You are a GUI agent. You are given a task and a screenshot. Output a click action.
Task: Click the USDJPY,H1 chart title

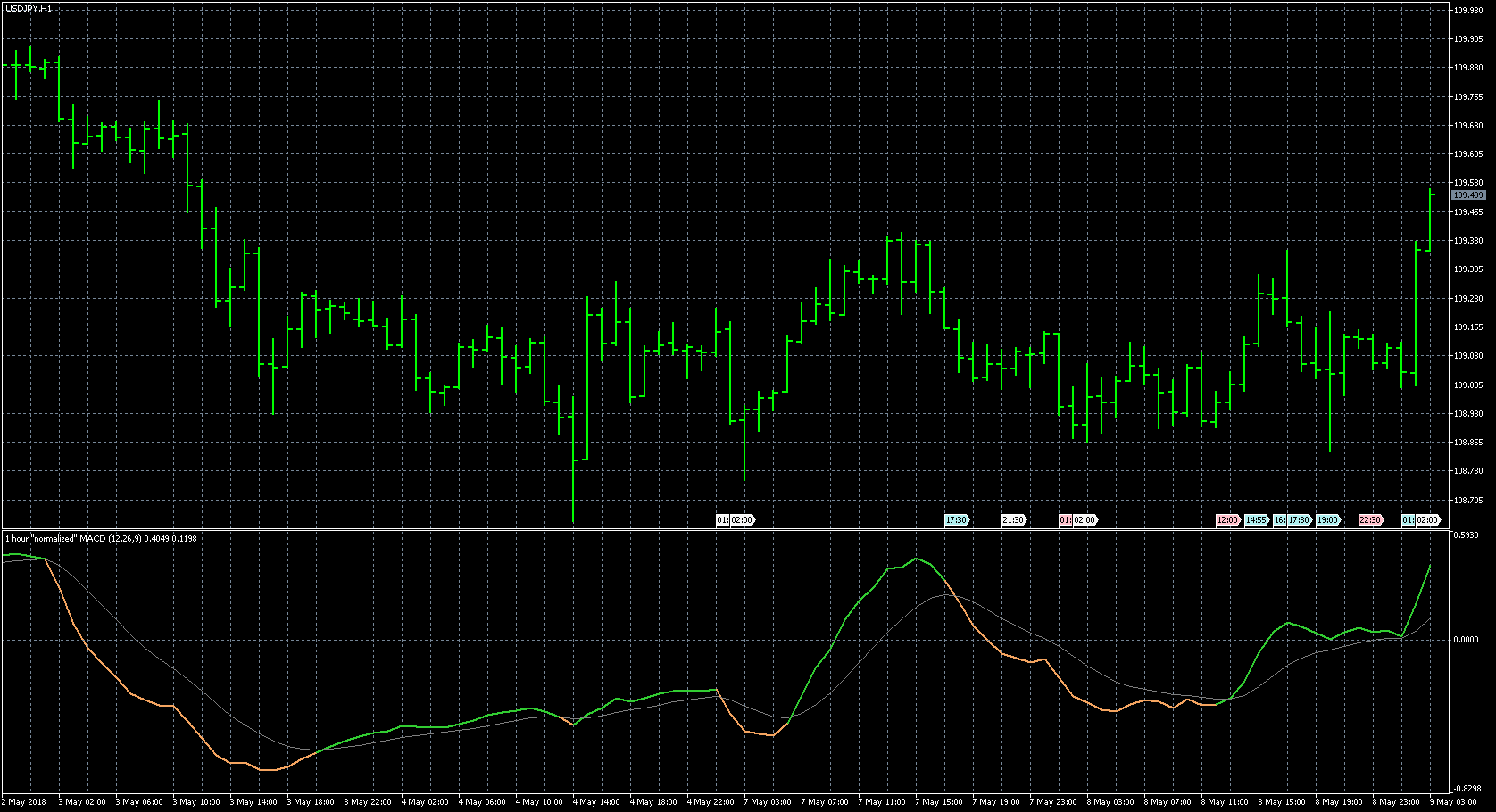tap(28, 8)
